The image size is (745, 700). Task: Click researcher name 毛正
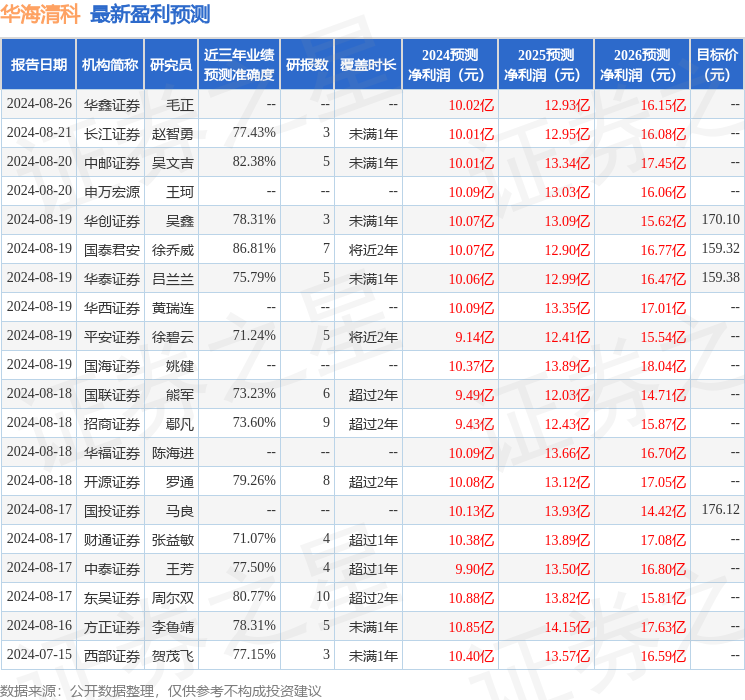[180, 105]
